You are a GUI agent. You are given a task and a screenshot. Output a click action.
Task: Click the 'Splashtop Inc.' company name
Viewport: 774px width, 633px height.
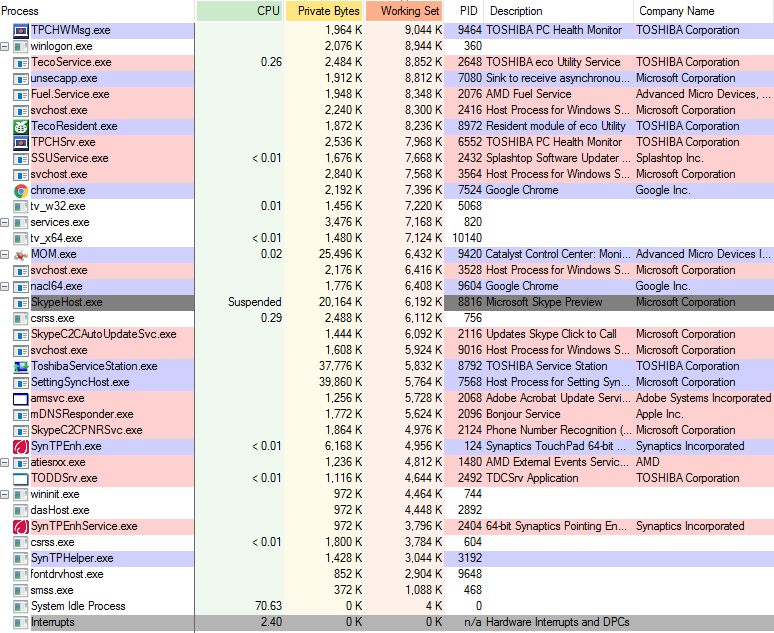(669, 158)
